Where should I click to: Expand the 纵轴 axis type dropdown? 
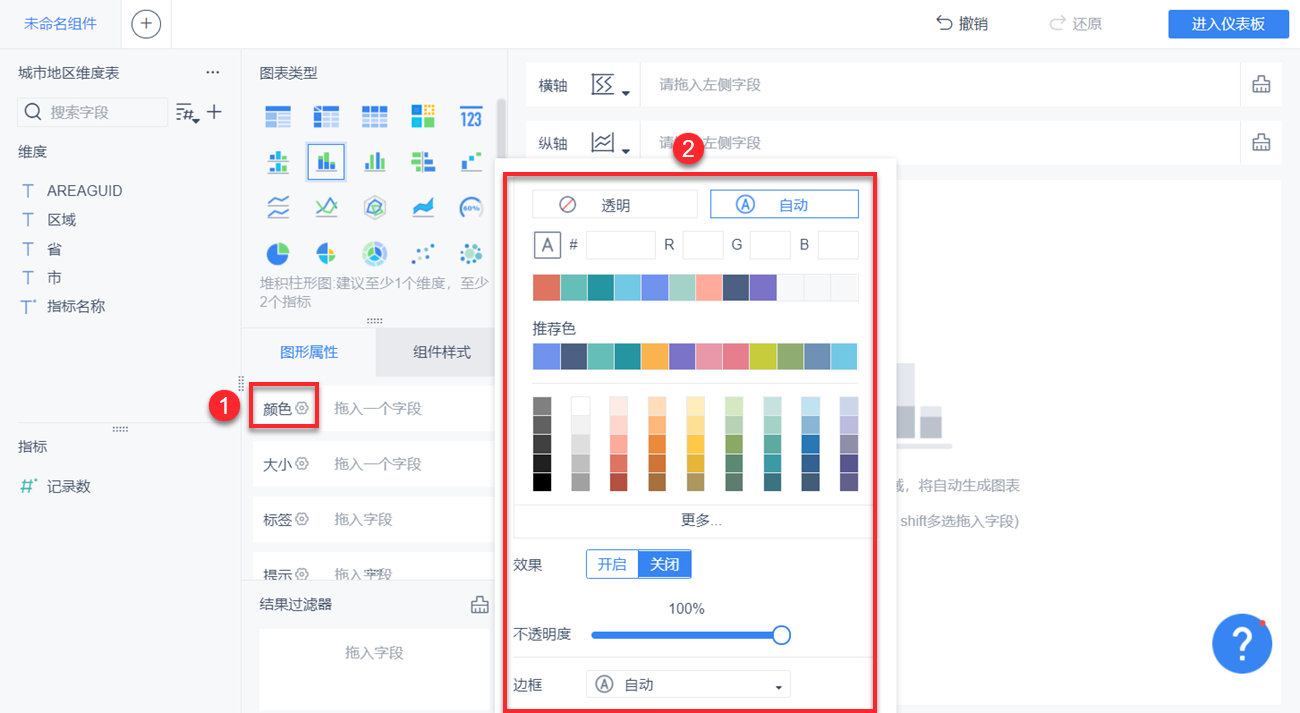click(611, 142)
